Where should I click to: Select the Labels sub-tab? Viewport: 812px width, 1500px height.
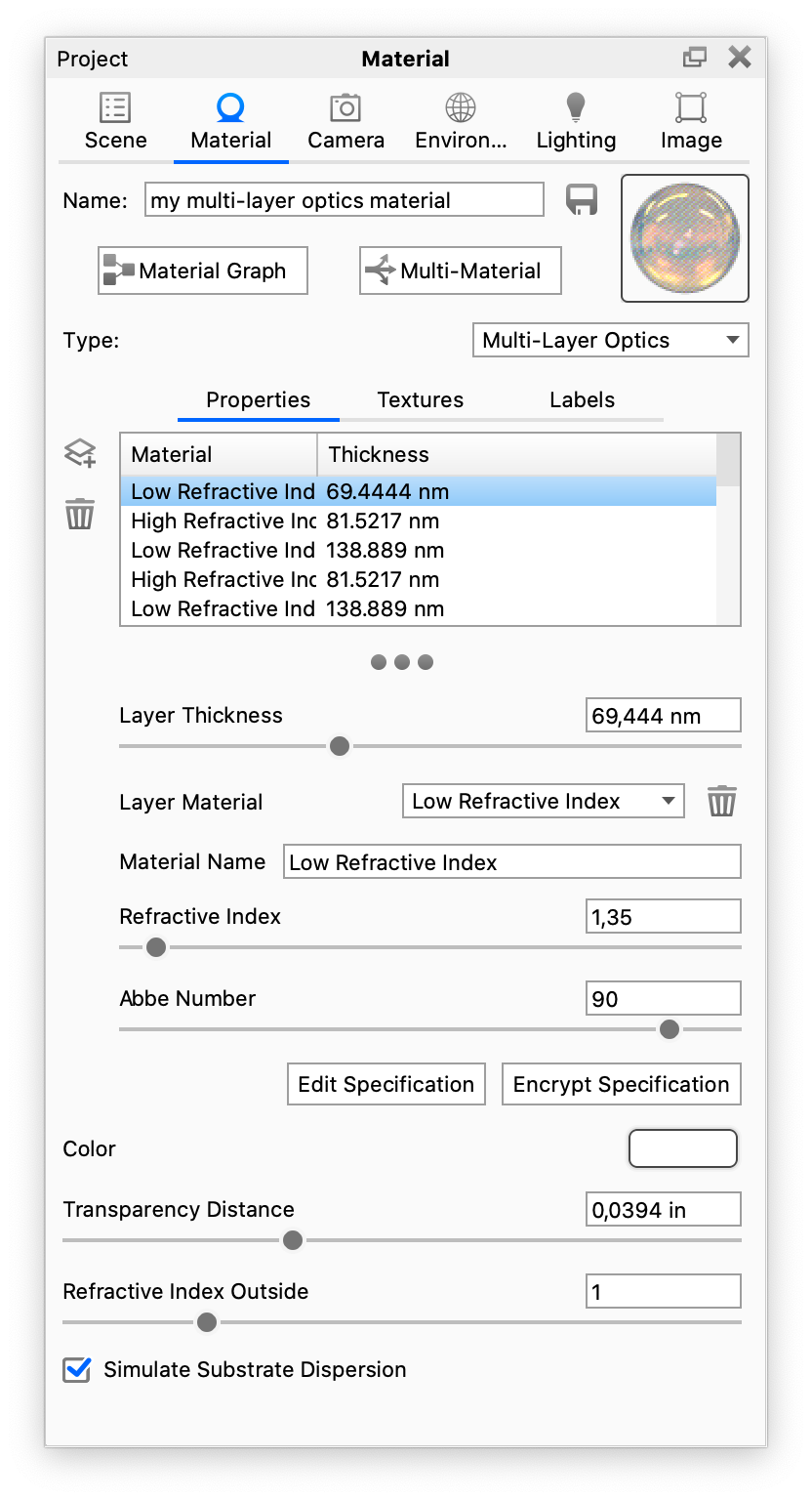583,399
